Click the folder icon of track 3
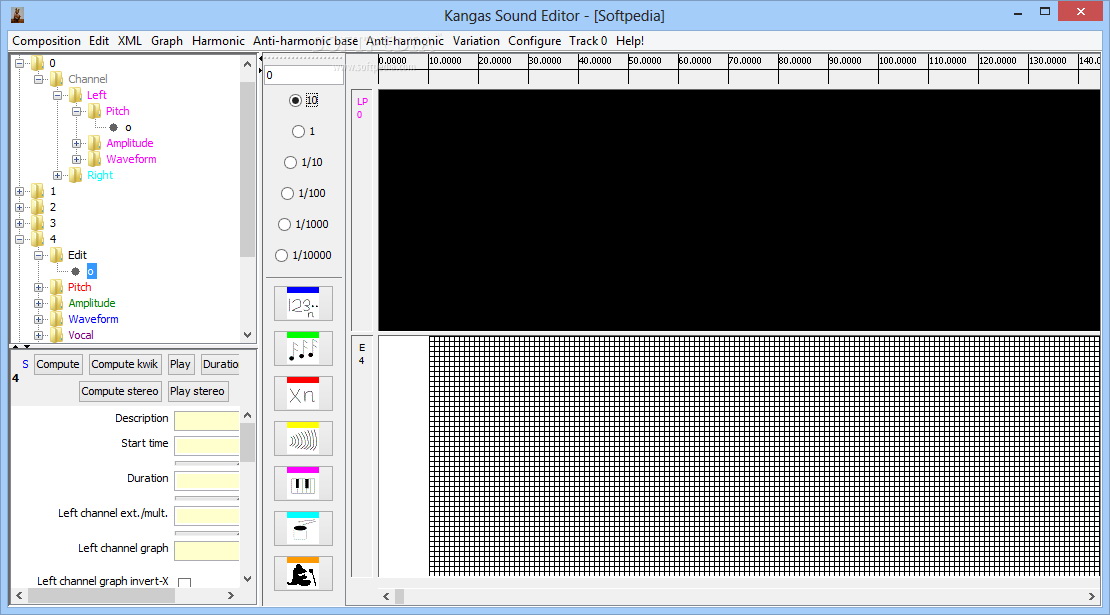 [x=38, y=223]
